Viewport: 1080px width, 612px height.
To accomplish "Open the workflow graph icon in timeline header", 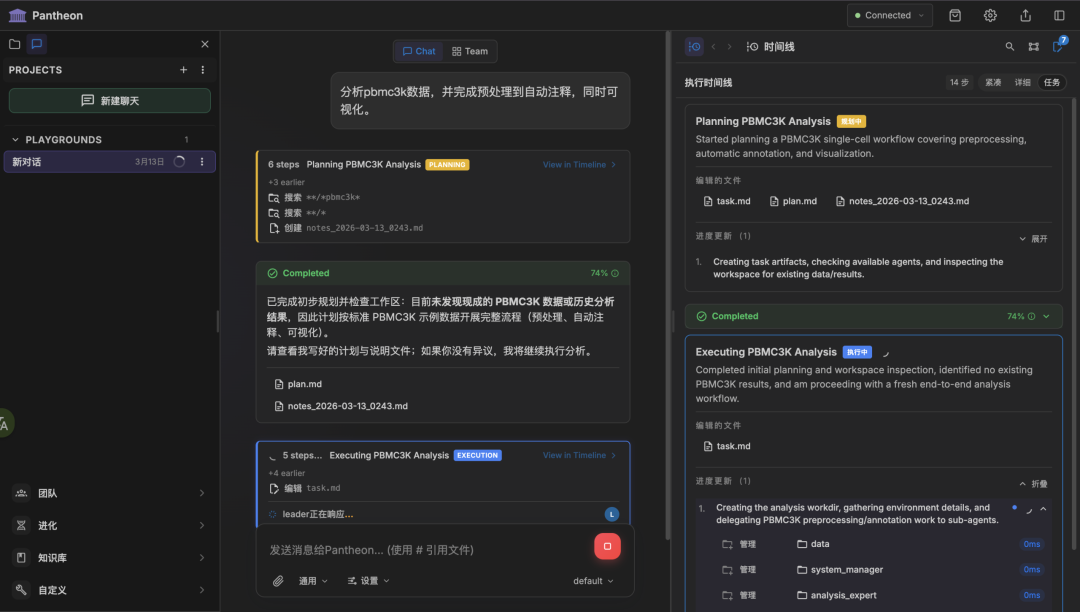I will click(1033, 47).
